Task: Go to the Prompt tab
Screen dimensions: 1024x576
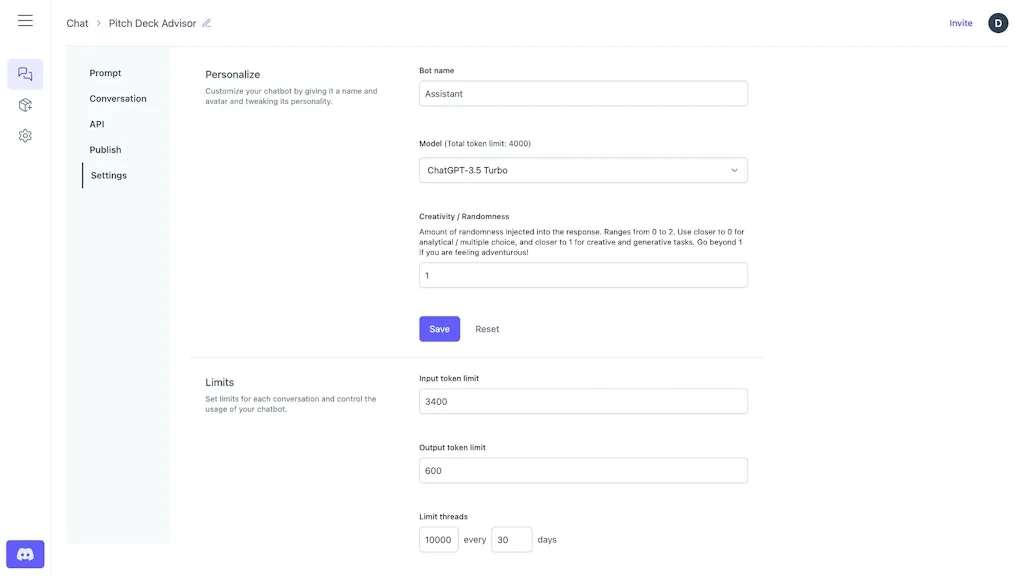Action: pyautogui.click(x=105, y=73)
